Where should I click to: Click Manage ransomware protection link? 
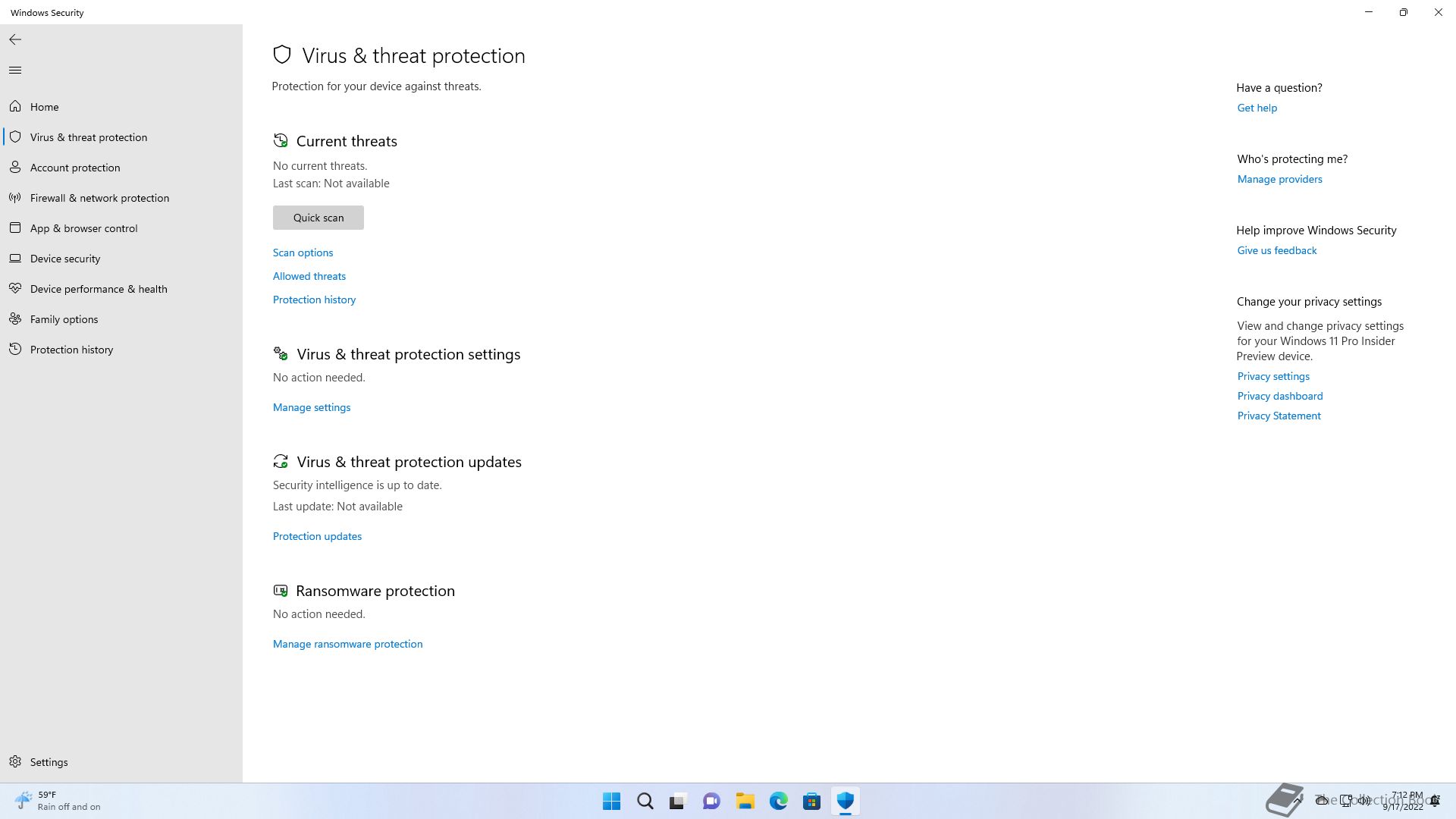pyautogui.click(x=347, y=644)
